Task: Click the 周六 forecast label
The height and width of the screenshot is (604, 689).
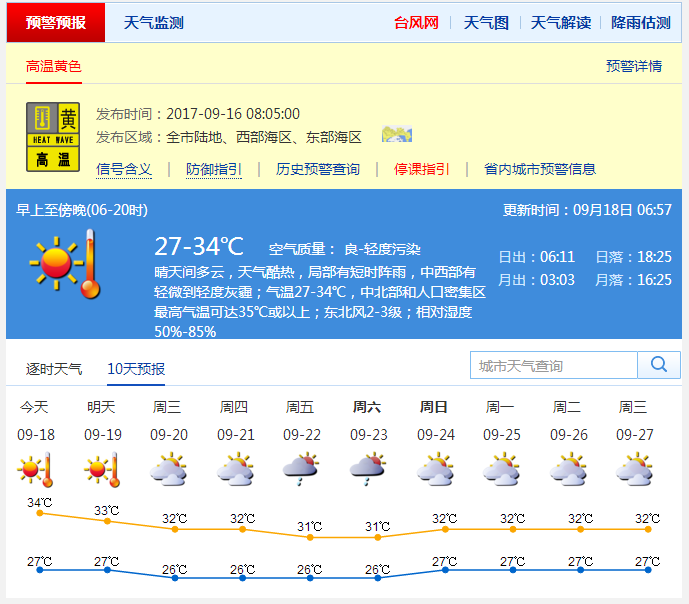Action: (367, 407)
